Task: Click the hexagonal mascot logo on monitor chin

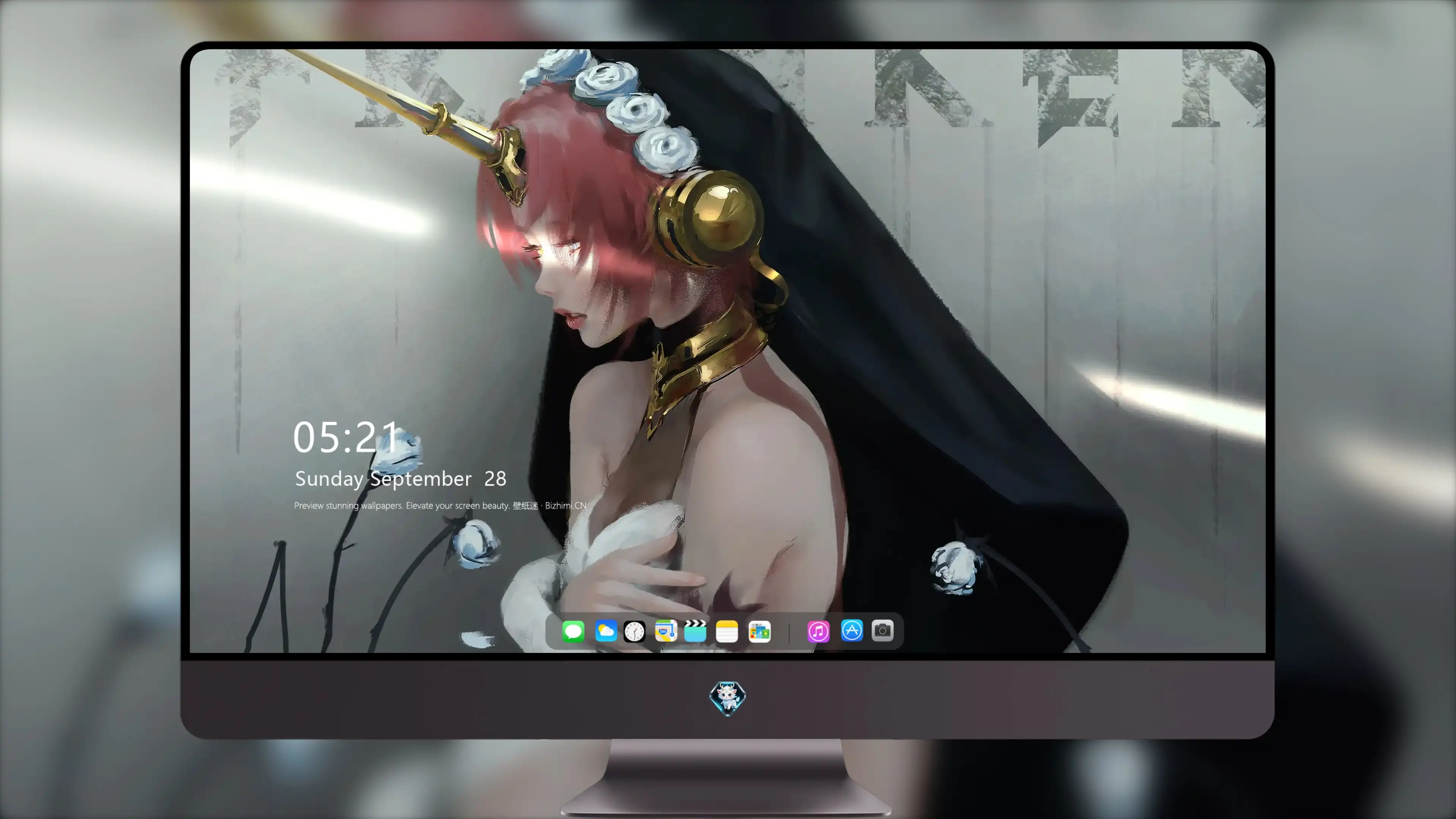Action: (728, 698)
